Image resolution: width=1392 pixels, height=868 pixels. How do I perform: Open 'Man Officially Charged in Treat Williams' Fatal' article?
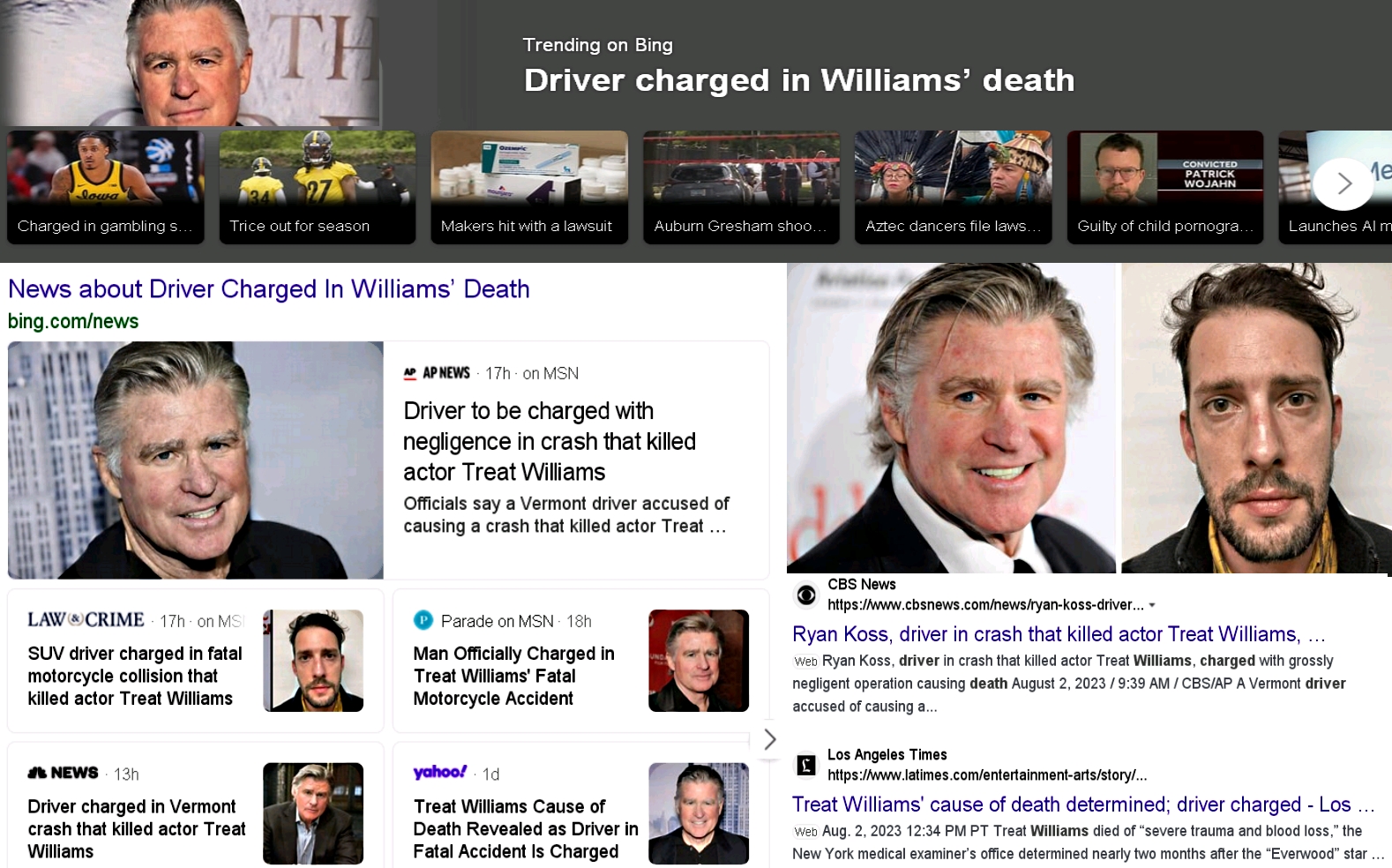tap(514, 676)
